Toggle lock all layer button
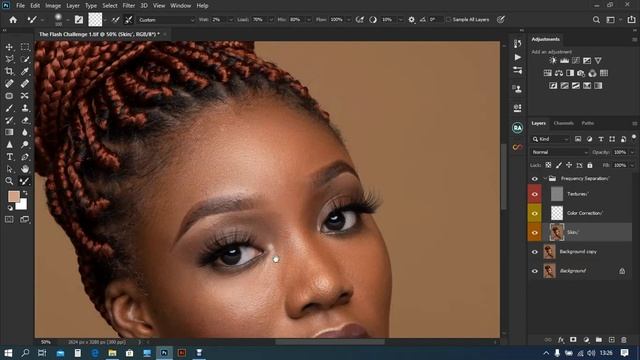Image resolution: width=640 pixels, height=360 pixels. point(590,165)
